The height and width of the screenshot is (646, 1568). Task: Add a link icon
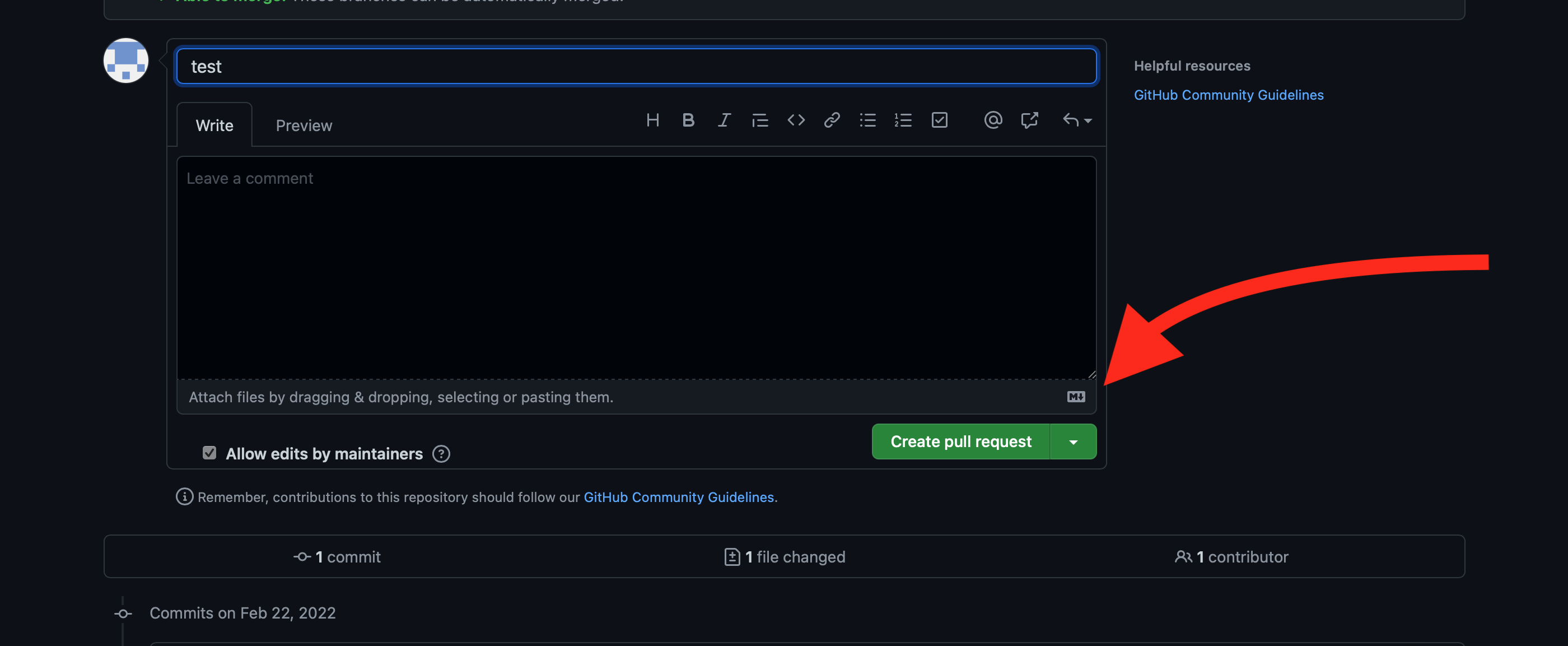coord(832,120)
